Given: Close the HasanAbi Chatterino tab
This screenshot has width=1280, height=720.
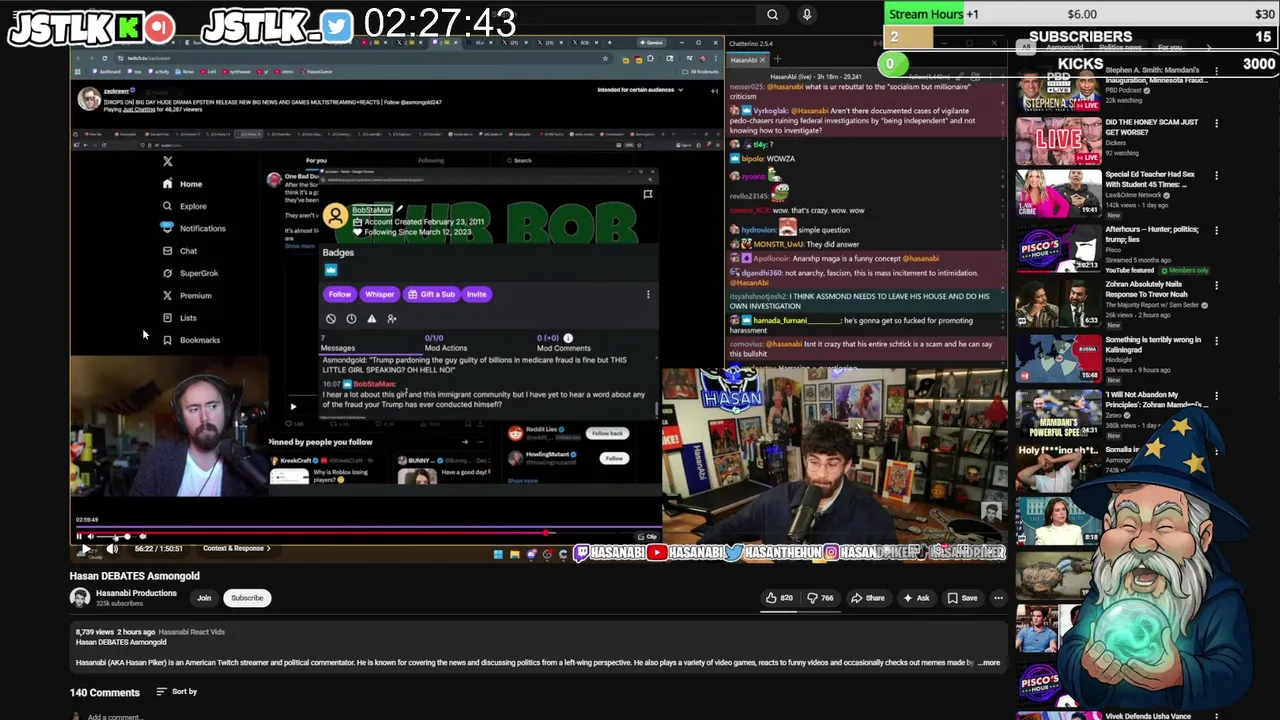Looking at the screenshot, I should point(762,60).
